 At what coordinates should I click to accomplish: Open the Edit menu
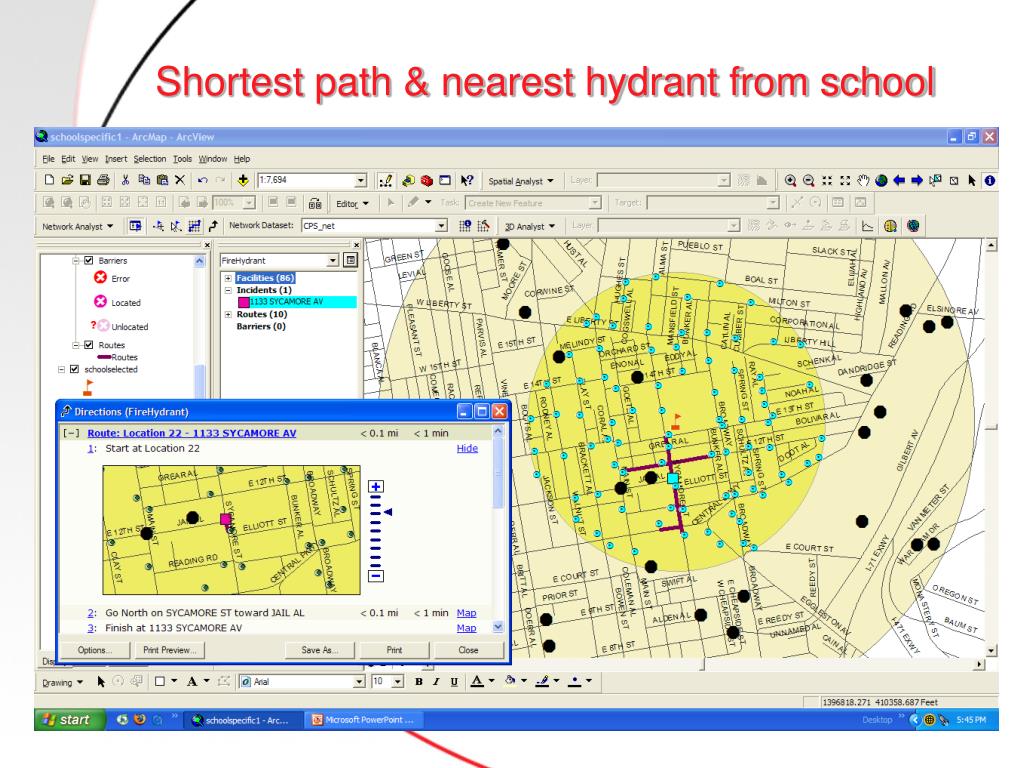(68, 159)
